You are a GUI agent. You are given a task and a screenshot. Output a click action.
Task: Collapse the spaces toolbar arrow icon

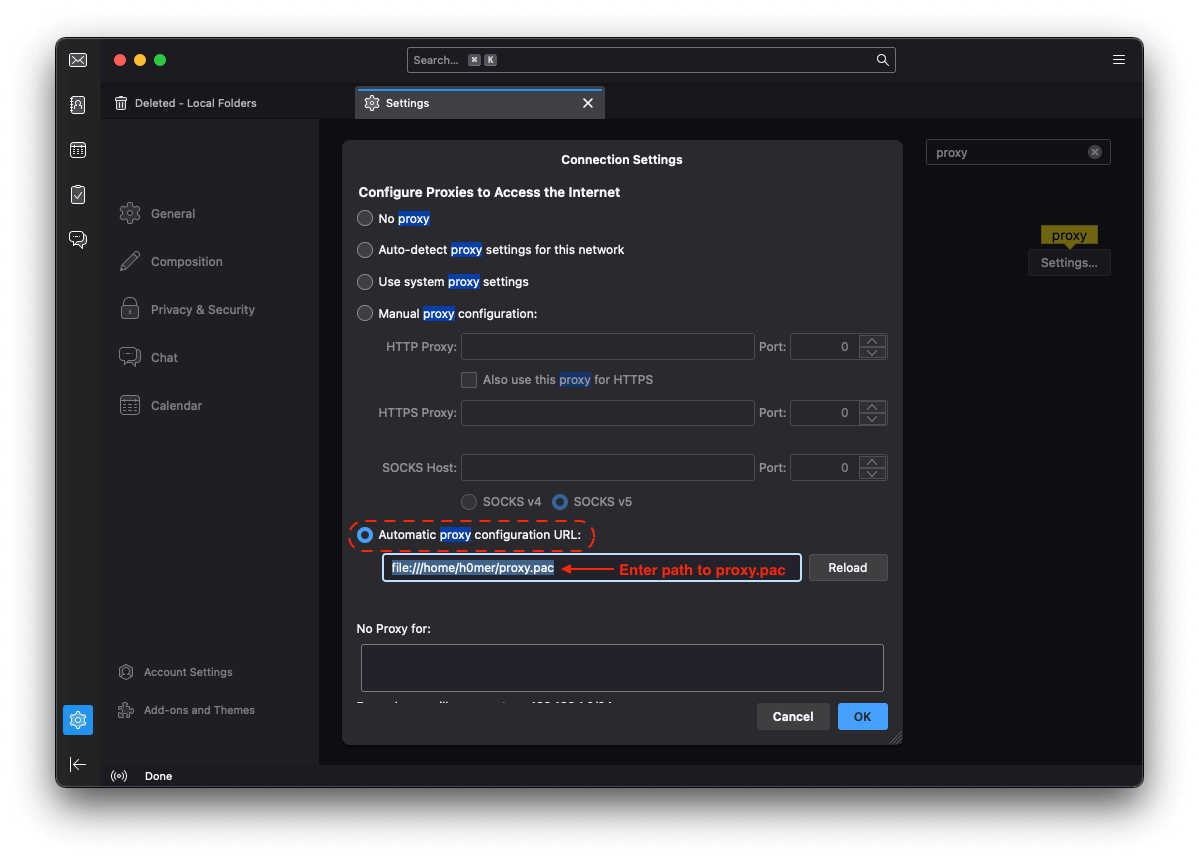click(x=78, y=764)
